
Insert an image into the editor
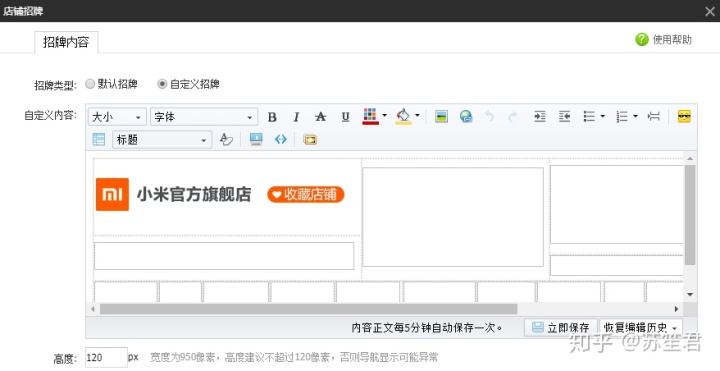coord(441,117)
